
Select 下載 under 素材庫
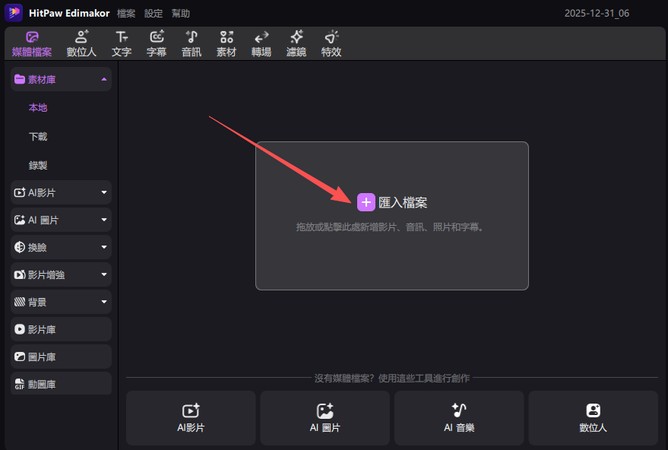[x=38, y=136]
